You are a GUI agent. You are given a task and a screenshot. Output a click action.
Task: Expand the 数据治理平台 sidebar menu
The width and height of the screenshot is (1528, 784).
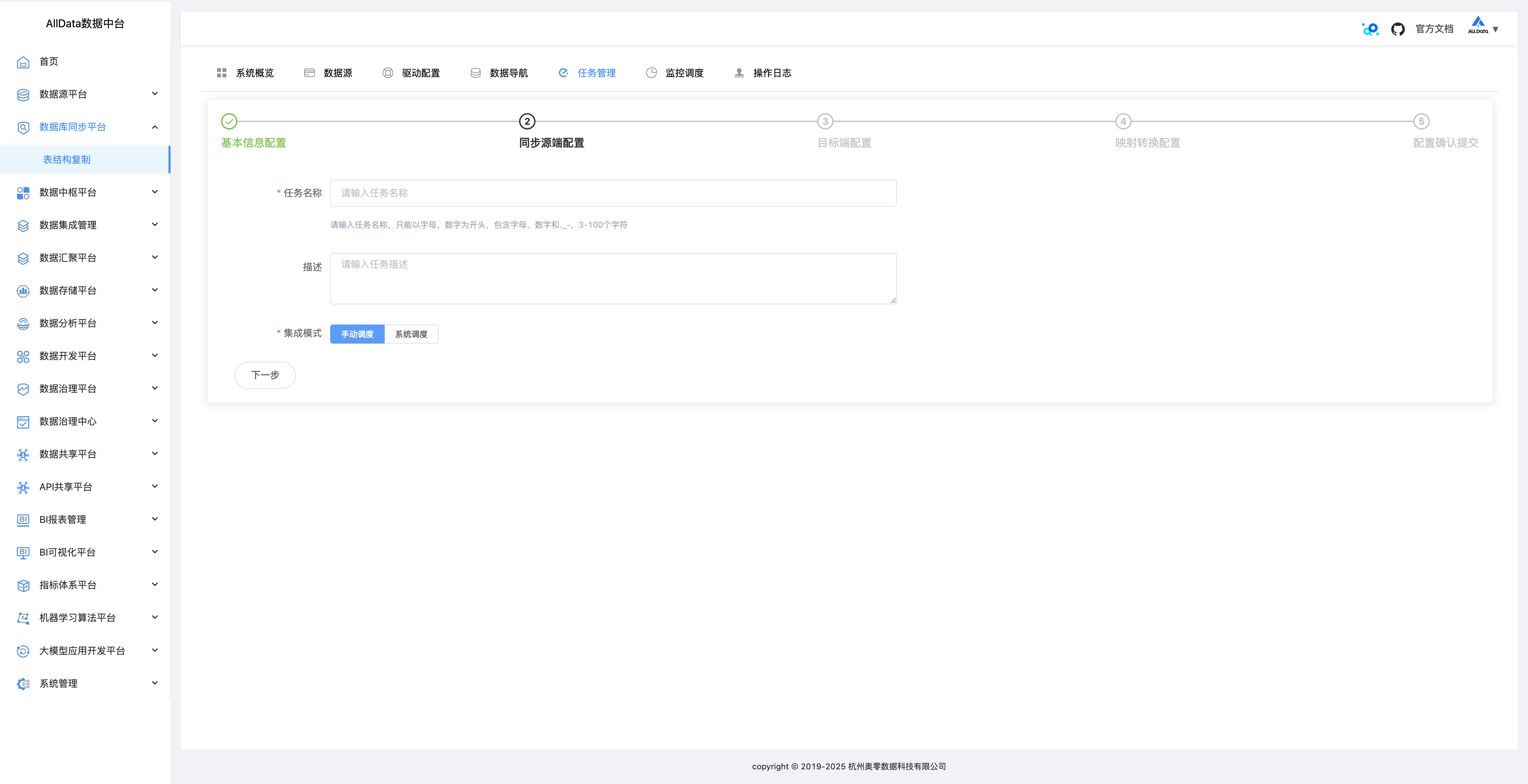coord(155,389)
